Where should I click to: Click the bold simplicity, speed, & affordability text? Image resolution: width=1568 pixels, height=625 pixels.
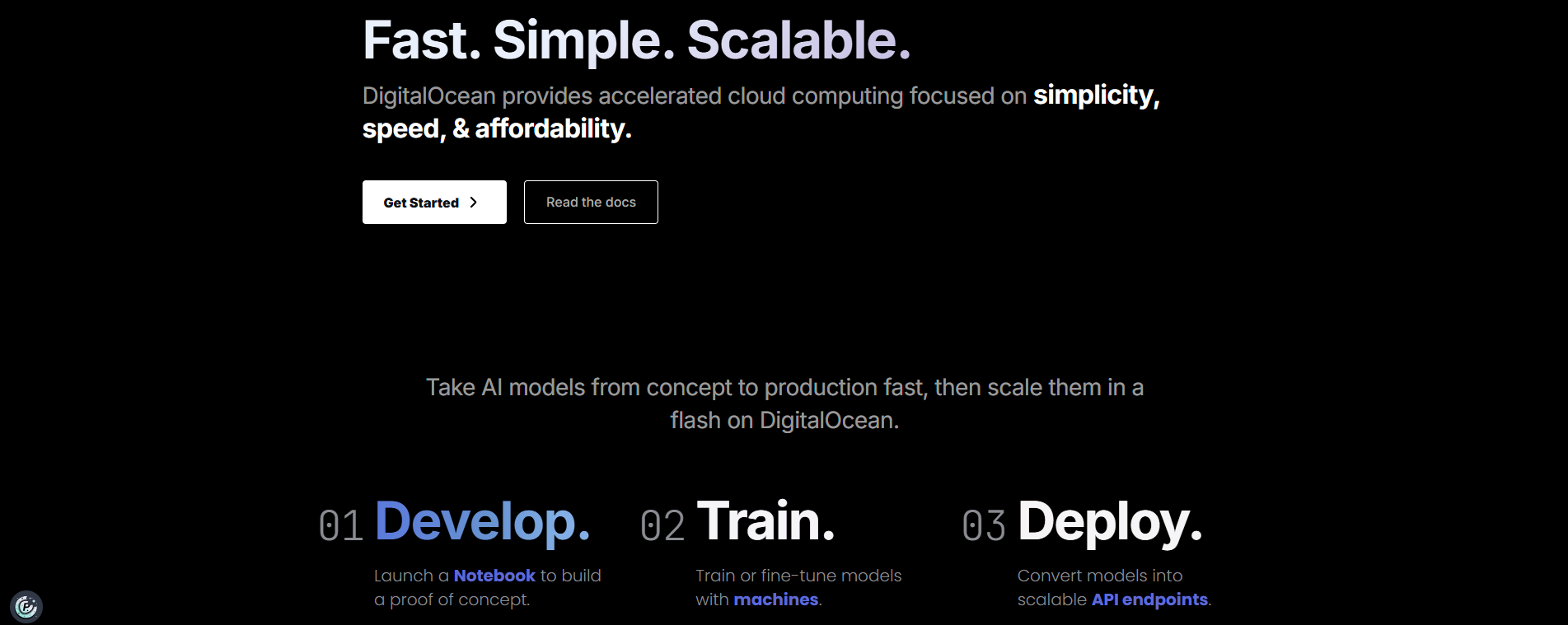[x=496, y=128]
